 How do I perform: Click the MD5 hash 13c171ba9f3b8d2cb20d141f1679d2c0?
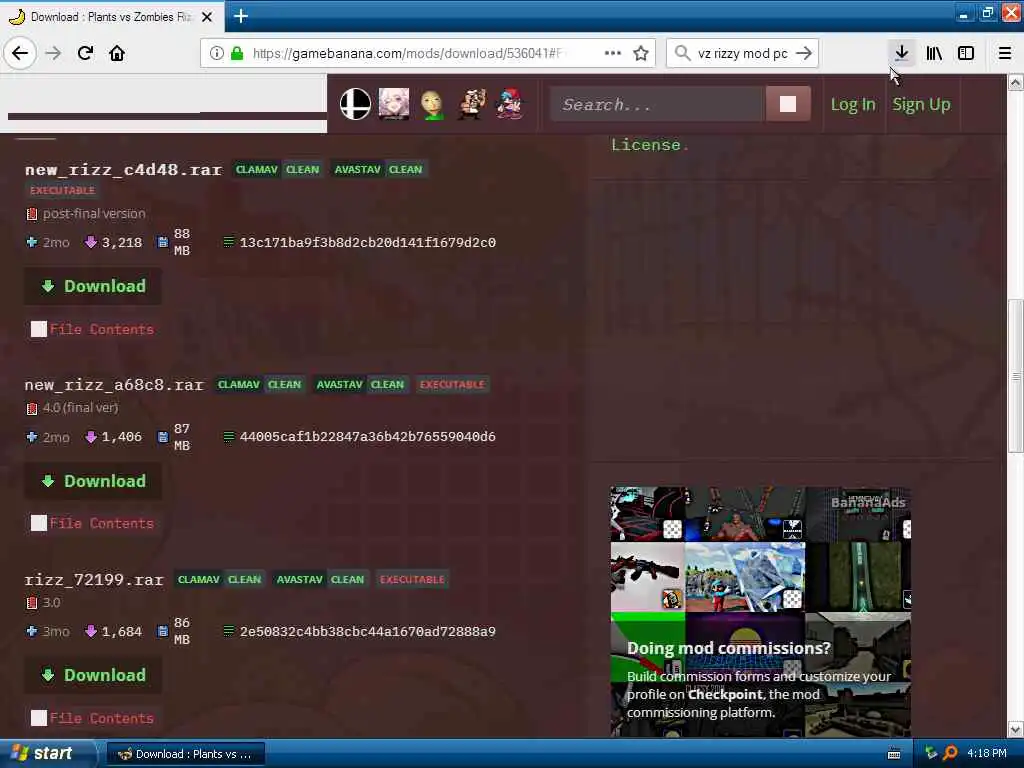pyautogui.click(x=368, y=243)
